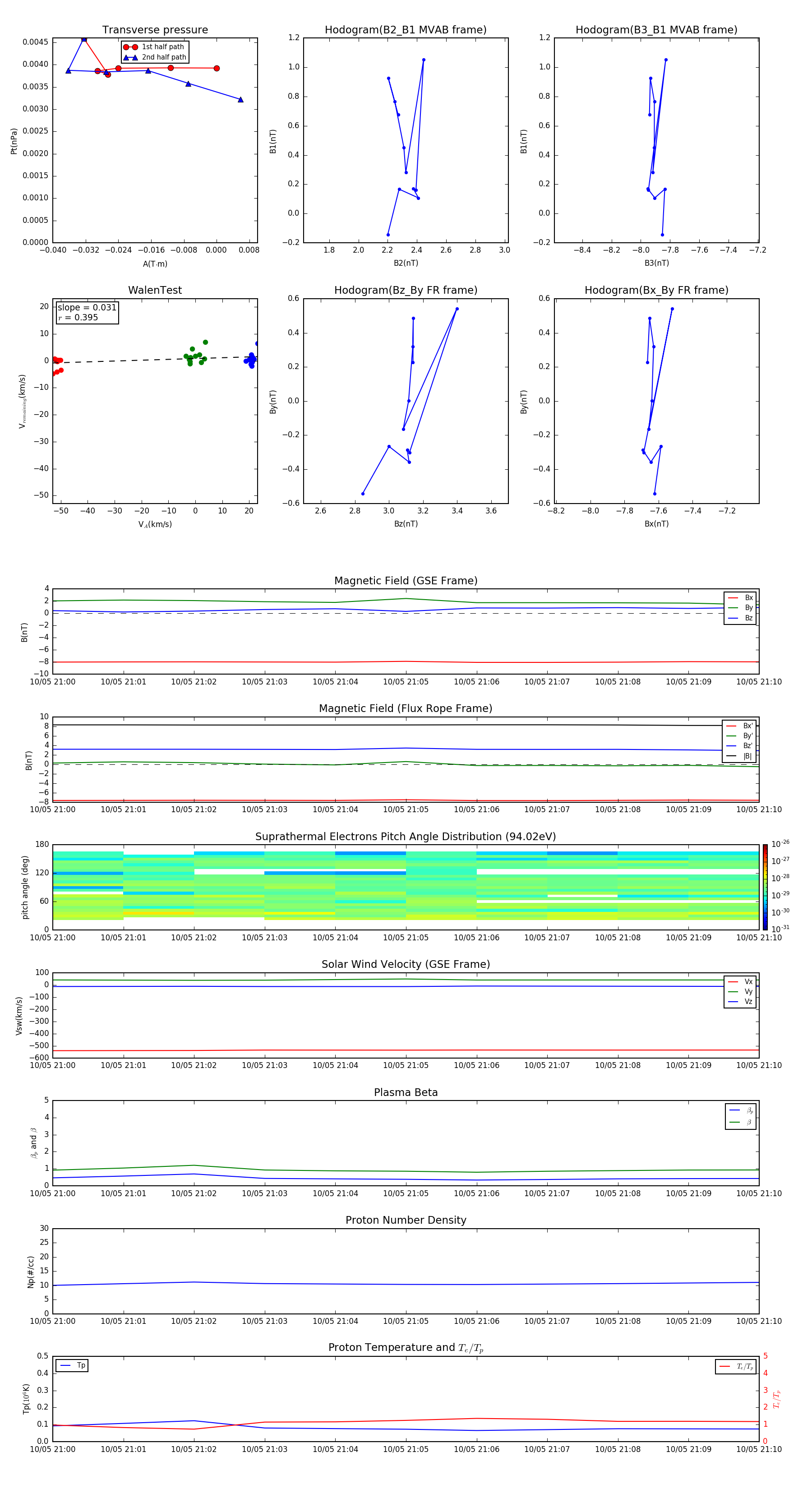
Task: Click '10/05 21:10' tick under proton temperature plot
Action: [759, 1450]
